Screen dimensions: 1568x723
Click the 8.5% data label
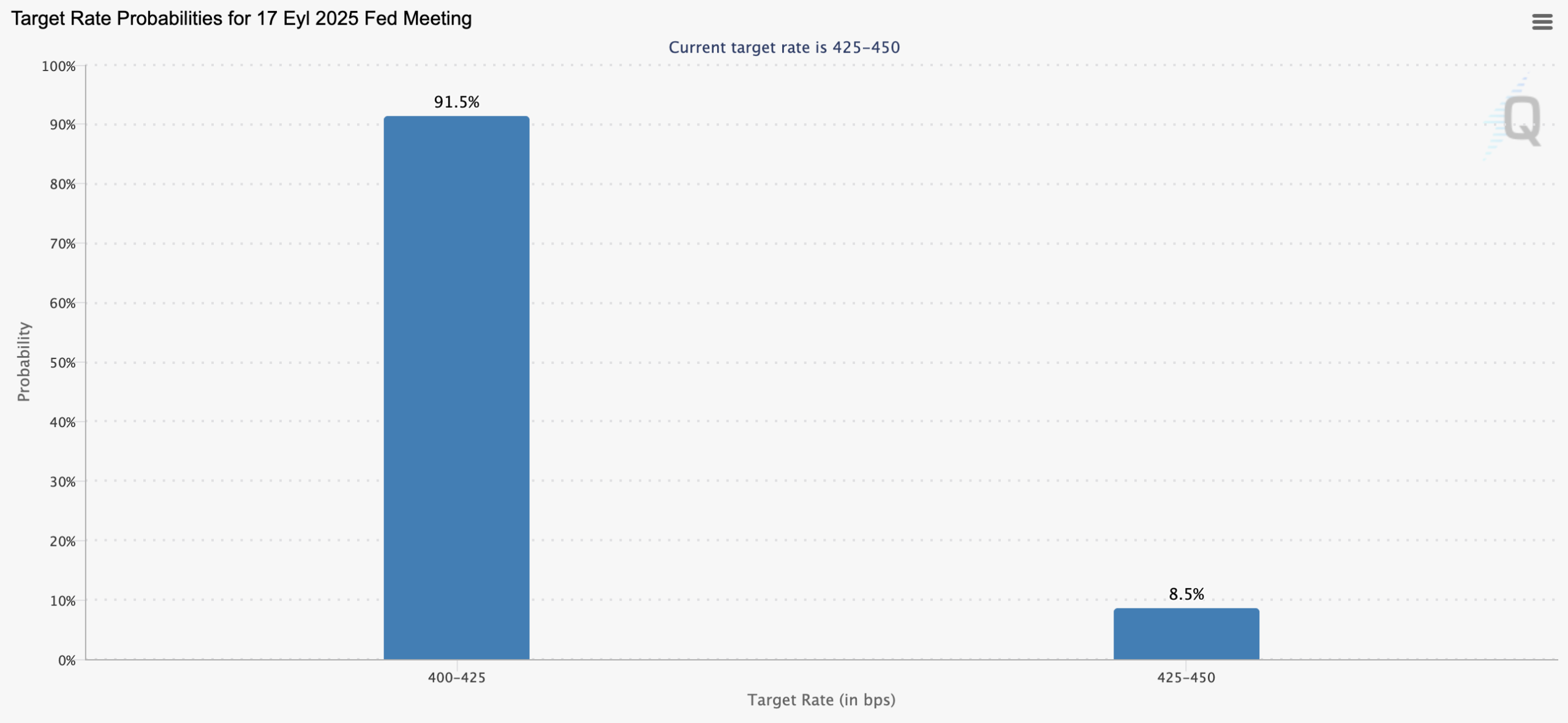(x=1186, y=594)
